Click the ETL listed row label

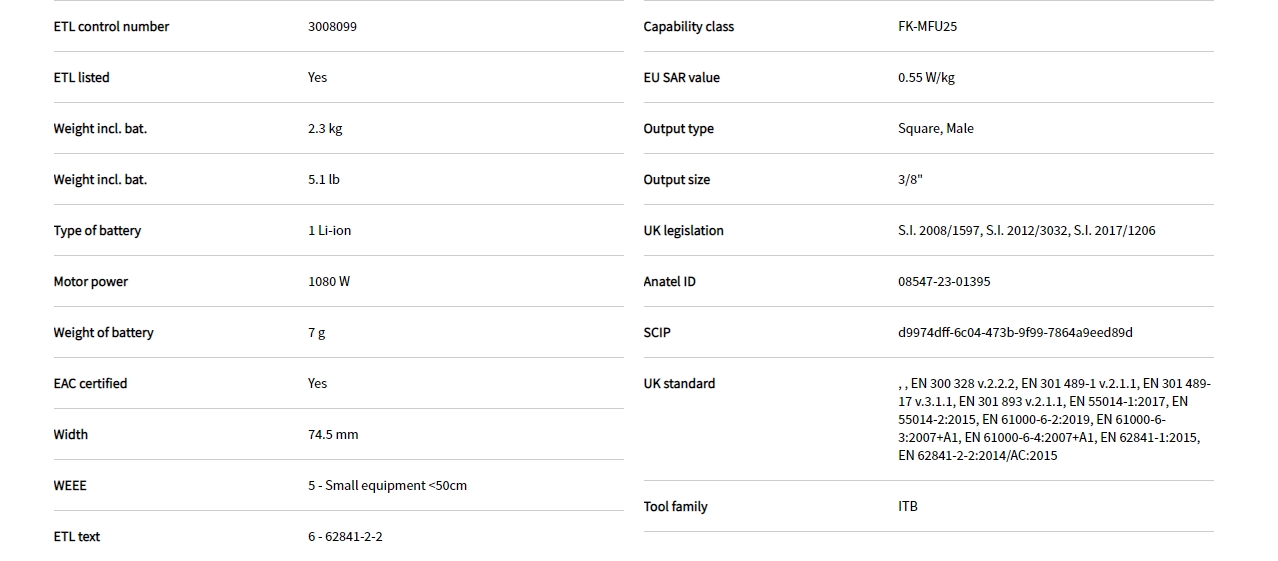point(81,78)
